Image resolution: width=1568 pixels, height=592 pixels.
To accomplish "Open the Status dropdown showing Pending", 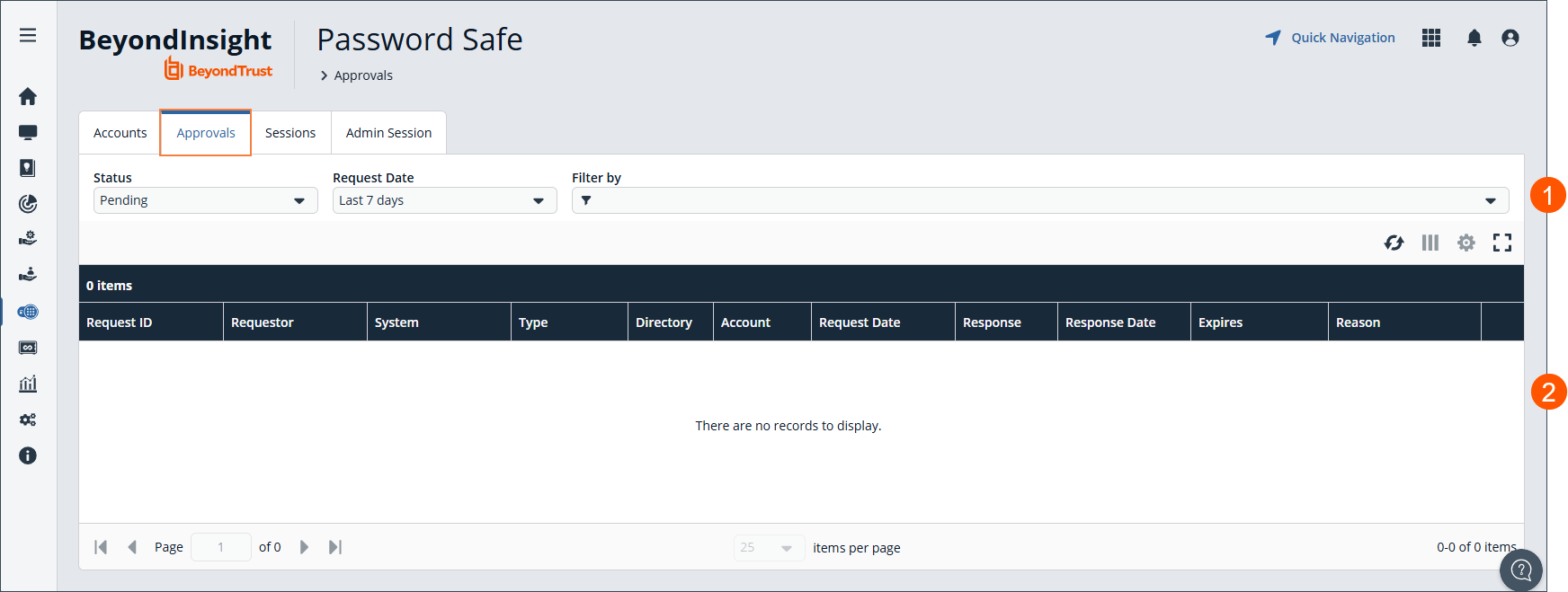I will click(x=206, y=200).
